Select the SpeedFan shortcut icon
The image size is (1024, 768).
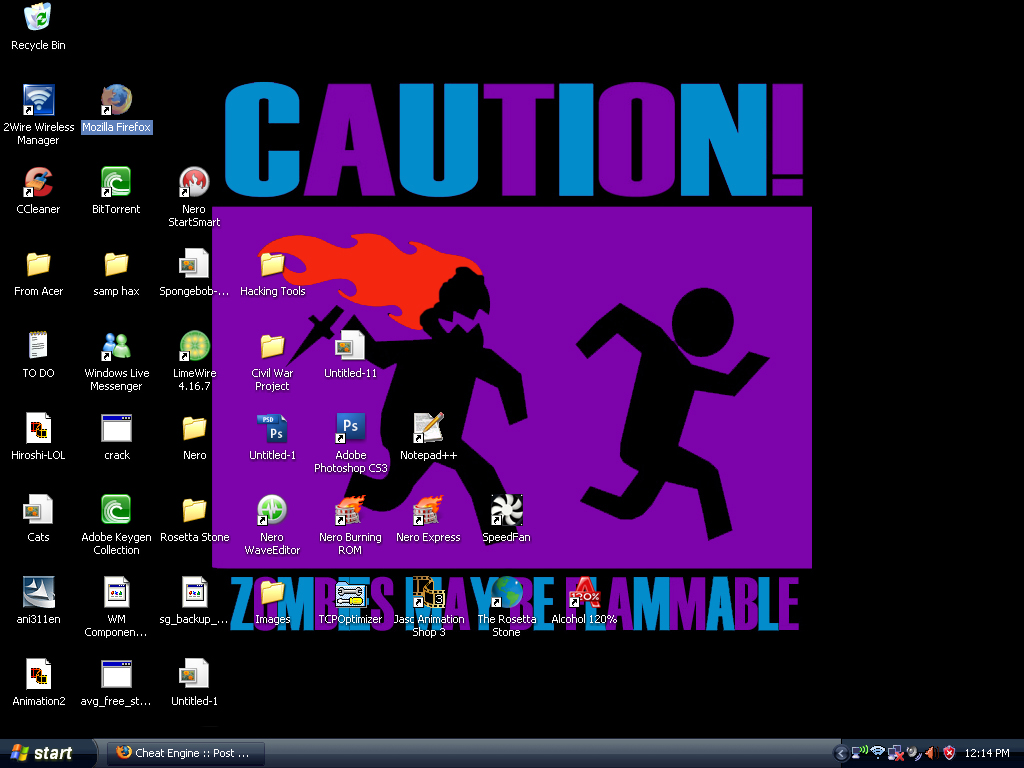pyautogui.click(x=506, y=510)
